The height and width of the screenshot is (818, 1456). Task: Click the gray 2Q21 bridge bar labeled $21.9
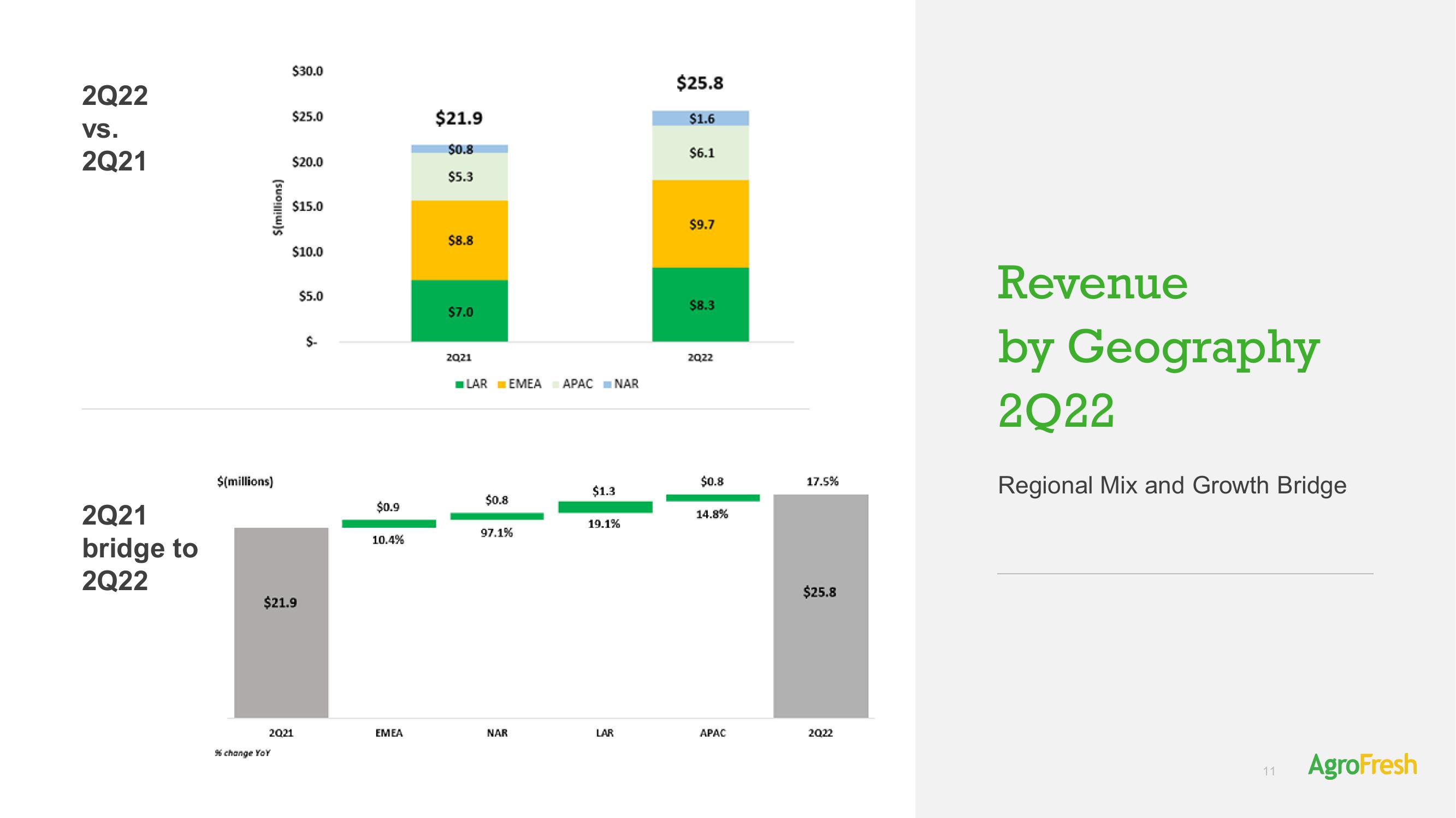(x=281, y=623)
